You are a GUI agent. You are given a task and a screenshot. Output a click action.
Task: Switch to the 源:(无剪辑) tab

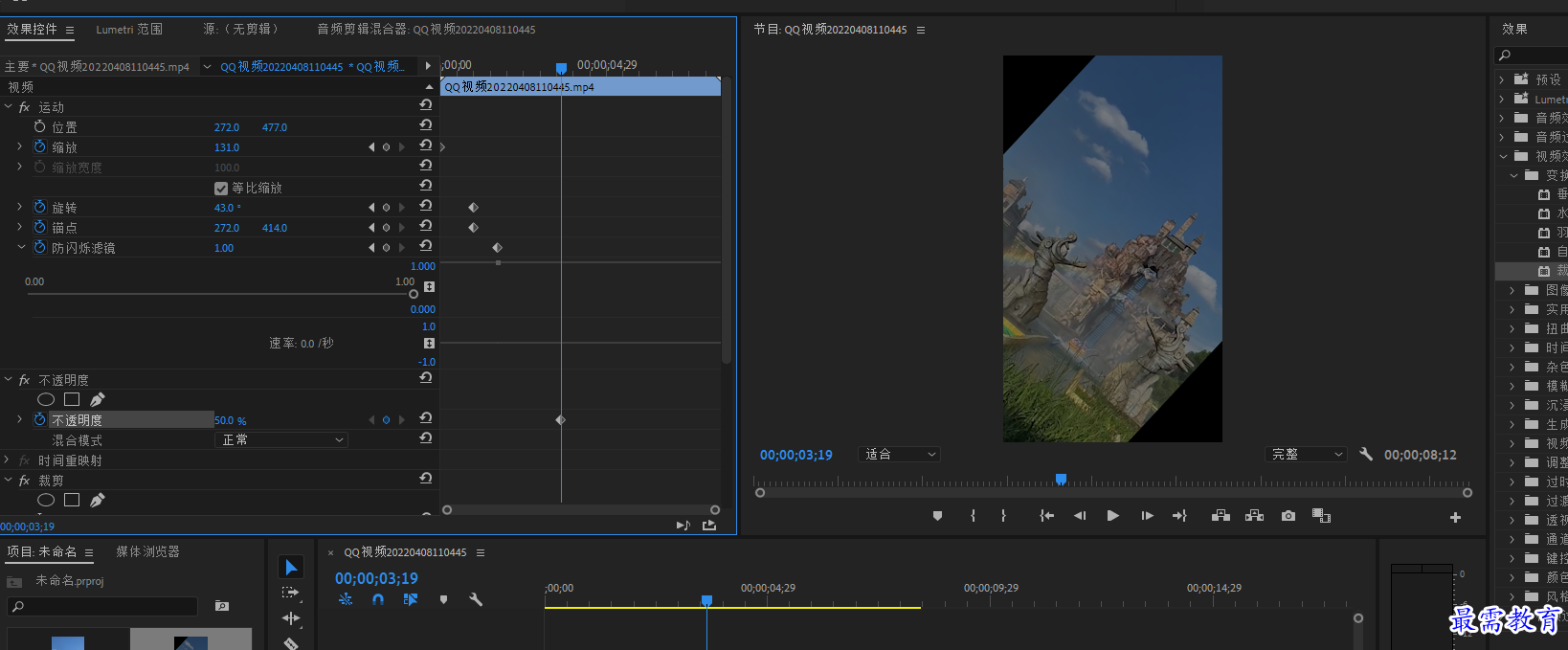coord(241,30)
